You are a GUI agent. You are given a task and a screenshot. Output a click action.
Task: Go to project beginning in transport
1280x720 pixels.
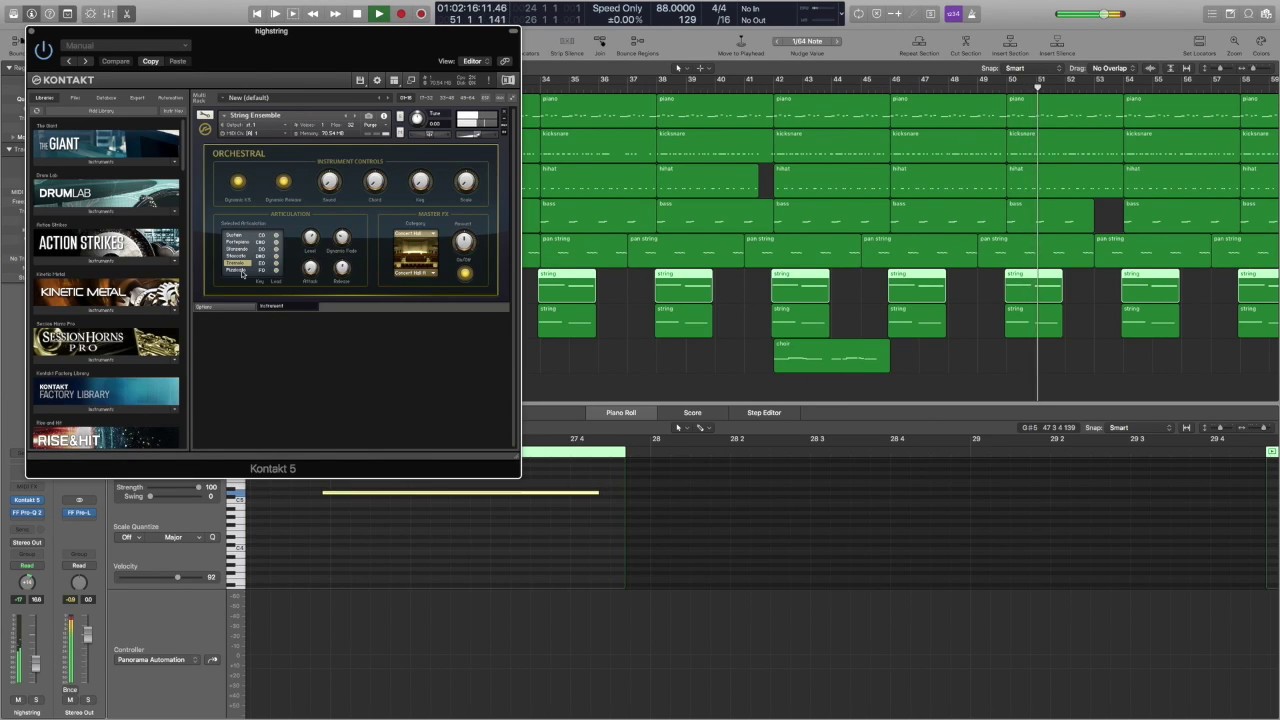click(x=257, y=14)
